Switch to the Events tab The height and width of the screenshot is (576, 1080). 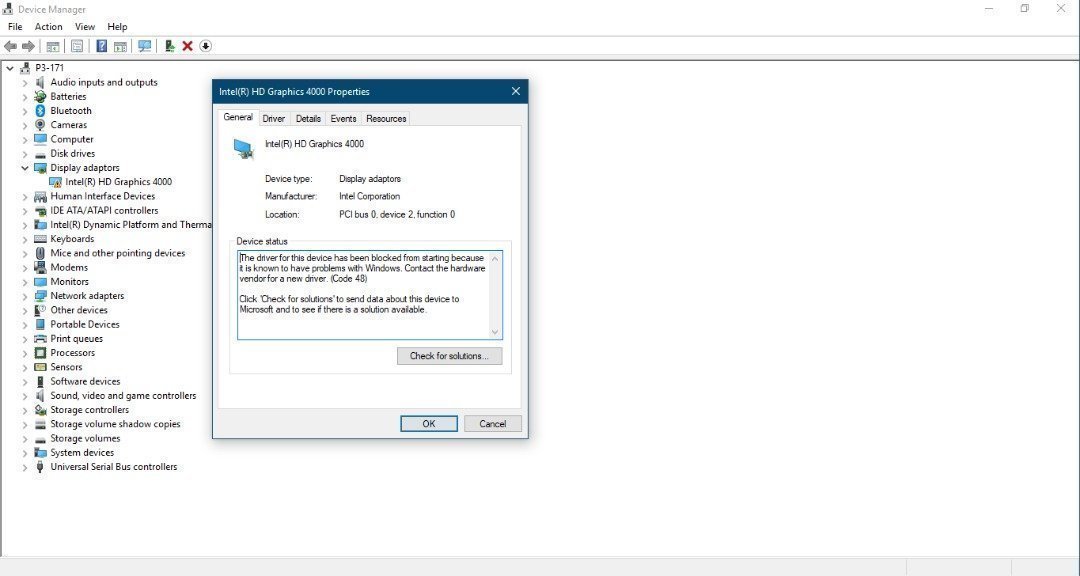pos(343,119)
